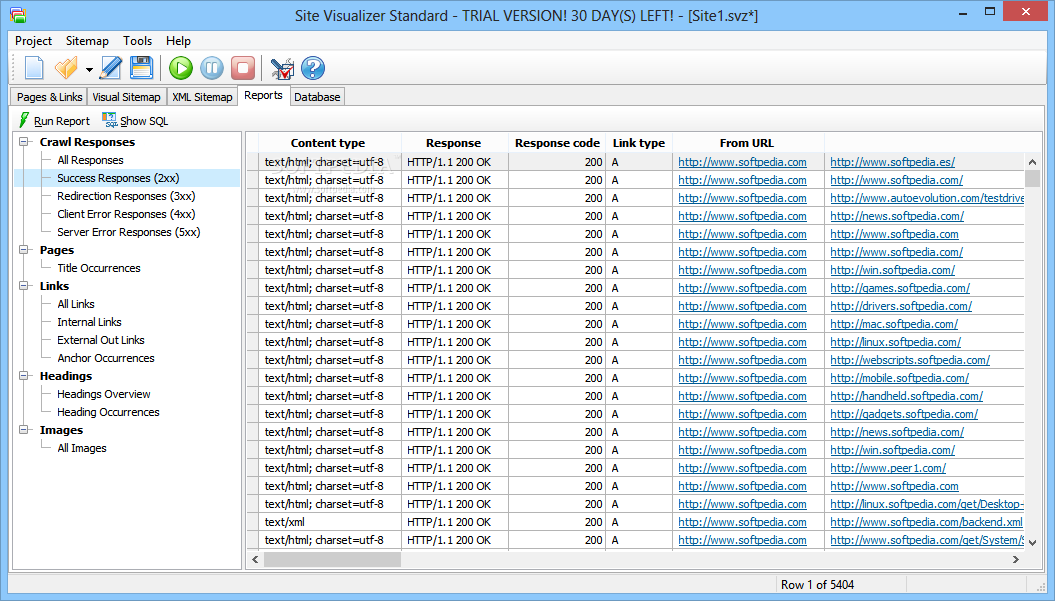Switch to the Pages & Links tab
The height and width of the screenshot is (601, 1055).
click(49, 97)
